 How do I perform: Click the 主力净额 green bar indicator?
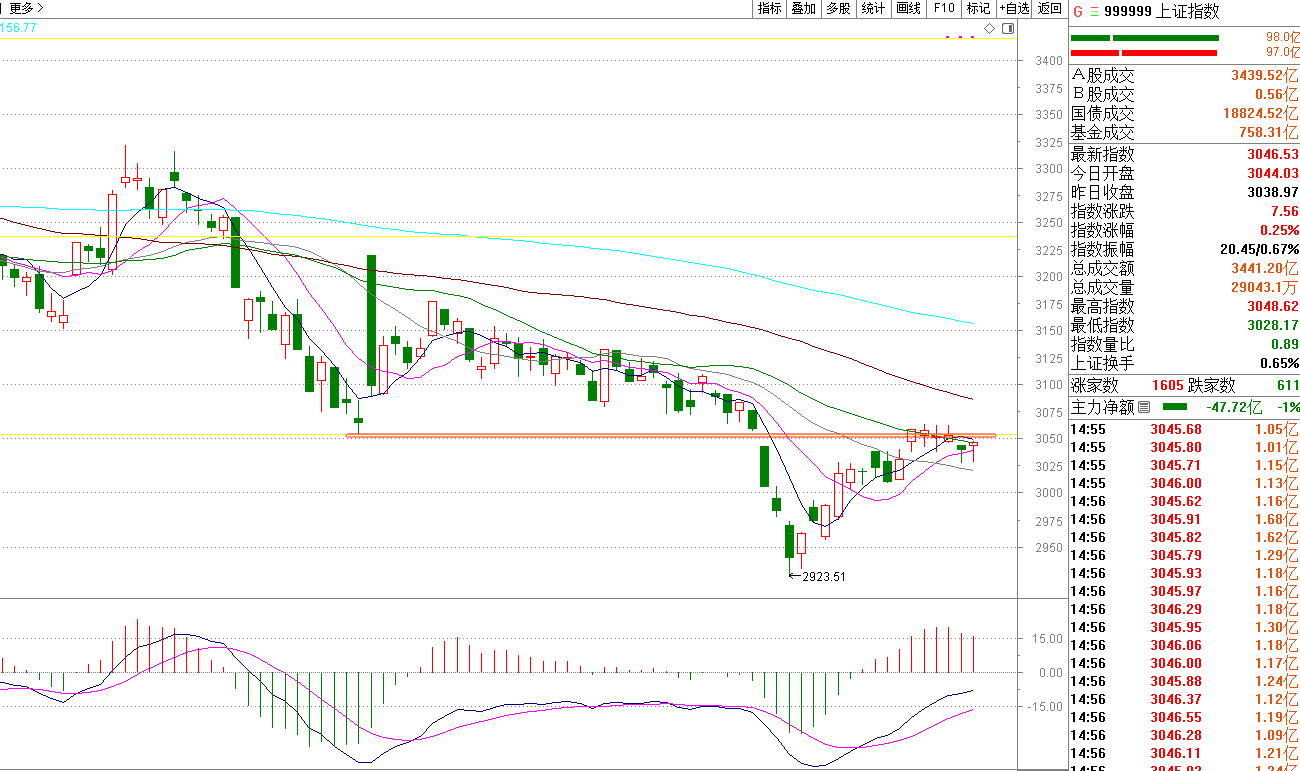1175,407
